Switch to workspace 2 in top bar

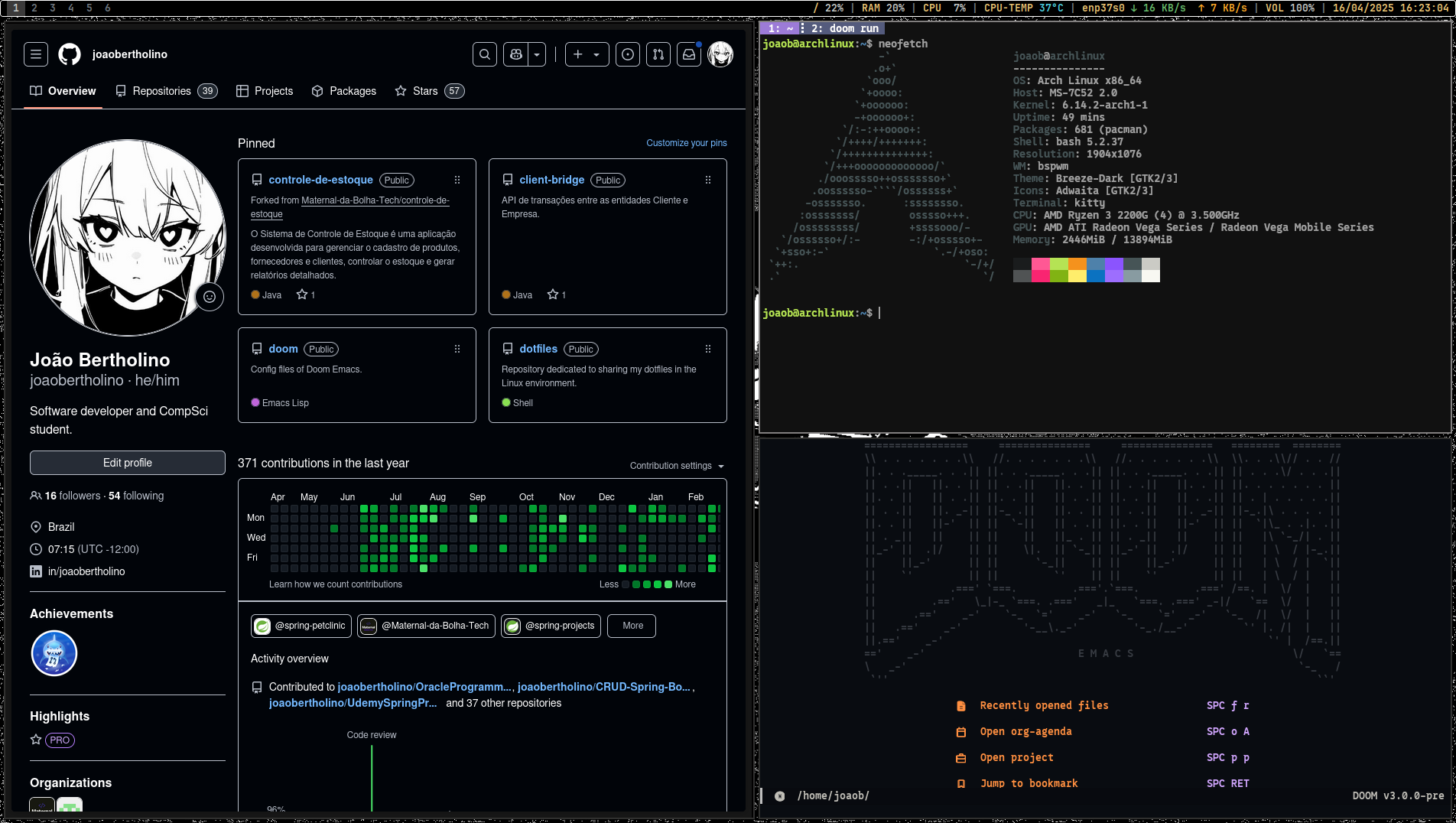(x=34, y=8)
